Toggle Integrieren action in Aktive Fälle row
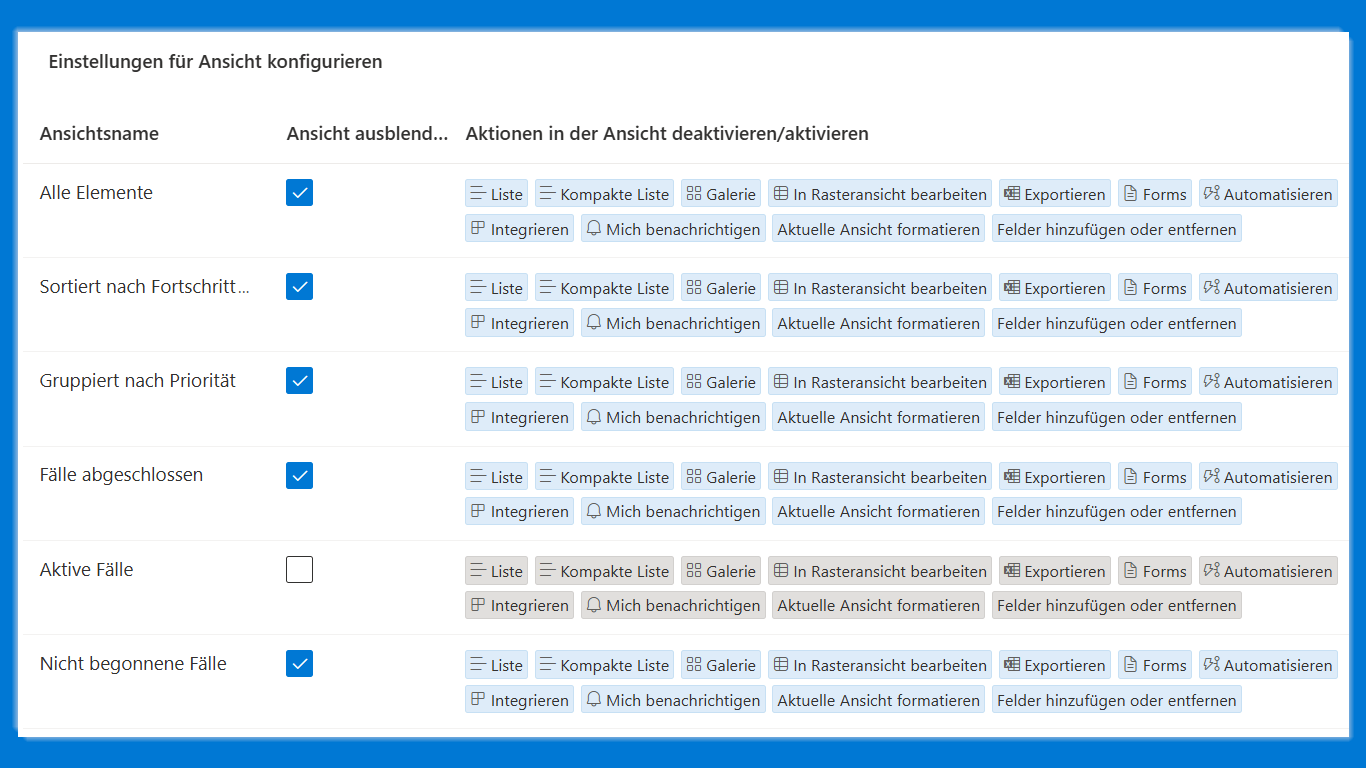Viewport: 1366px width, 768px height. click(519, 605)
